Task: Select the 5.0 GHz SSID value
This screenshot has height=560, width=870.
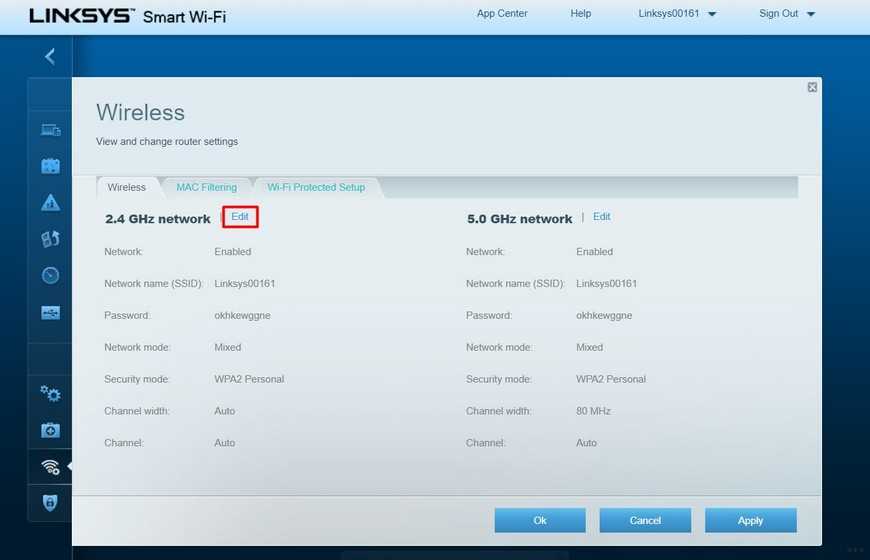Action: (x=606, y=284)
